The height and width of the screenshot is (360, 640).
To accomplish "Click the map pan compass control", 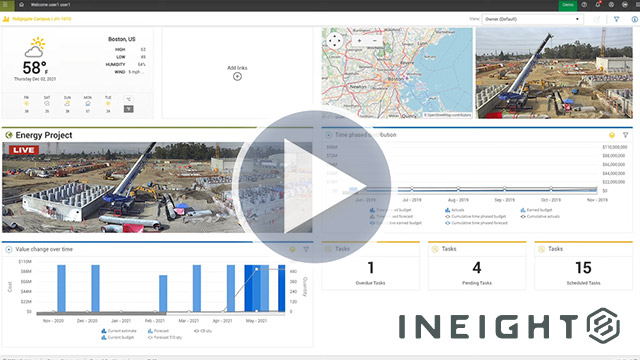I will [335, 40].
